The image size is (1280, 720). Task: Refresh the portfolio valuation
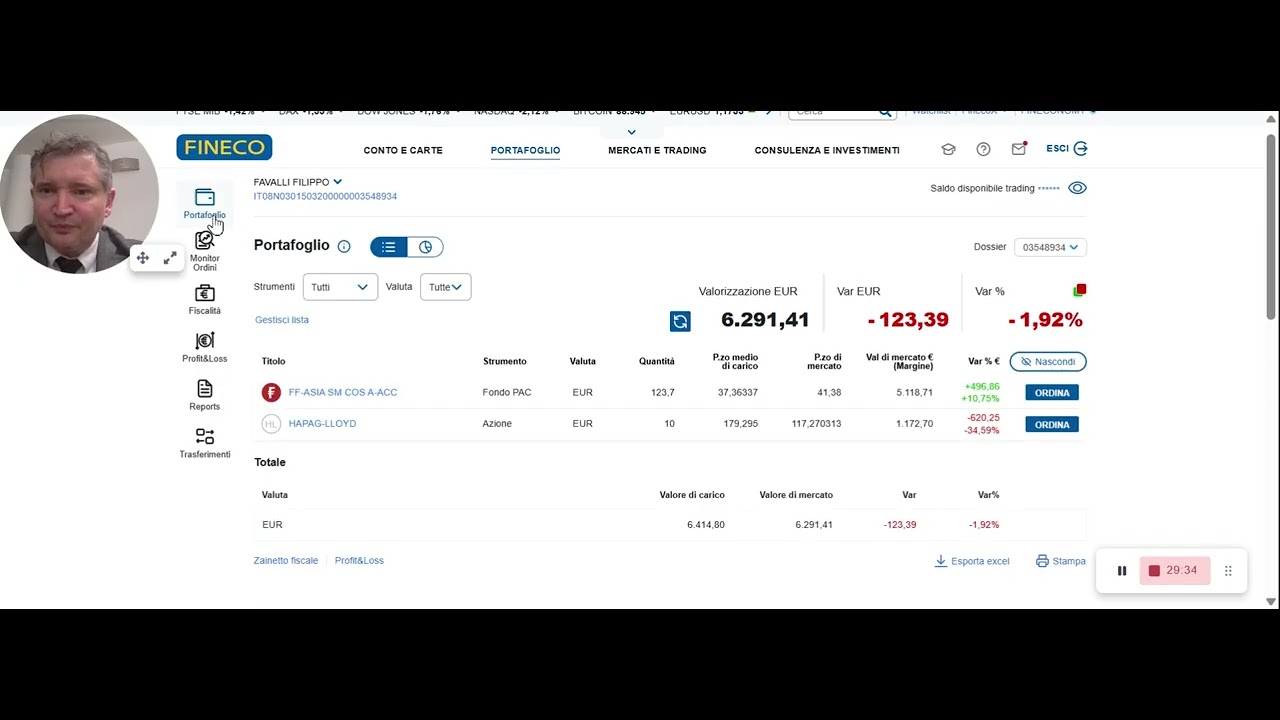[680, 321]
